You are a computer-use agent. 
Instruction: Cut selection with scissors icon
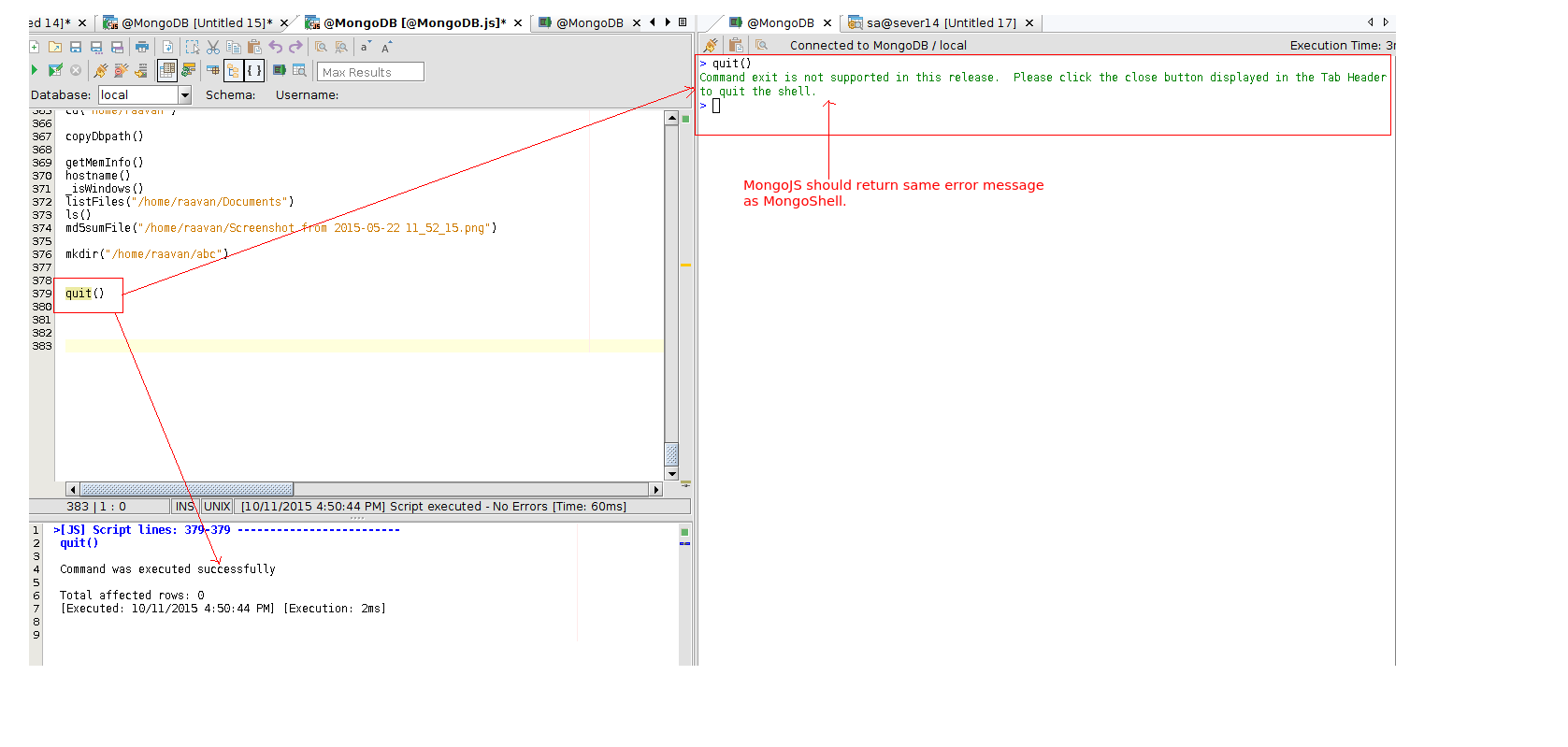coord(213,47)
